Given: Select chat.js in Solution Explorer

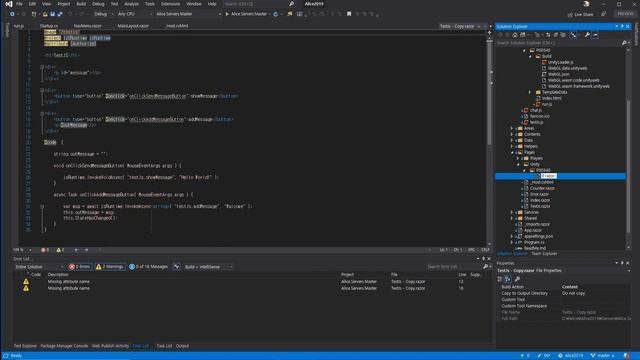Looking at the screenshot, I should 536,110.
